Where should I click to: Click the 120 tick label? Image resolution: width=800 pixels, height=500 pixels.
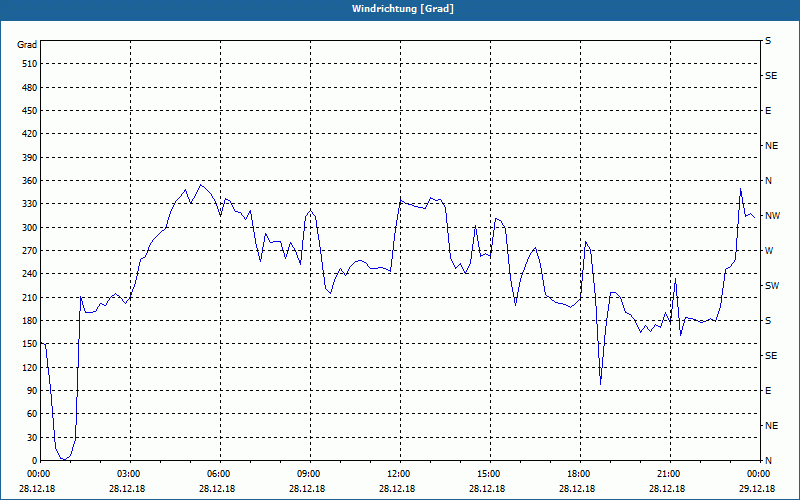[x=30, y=367]
